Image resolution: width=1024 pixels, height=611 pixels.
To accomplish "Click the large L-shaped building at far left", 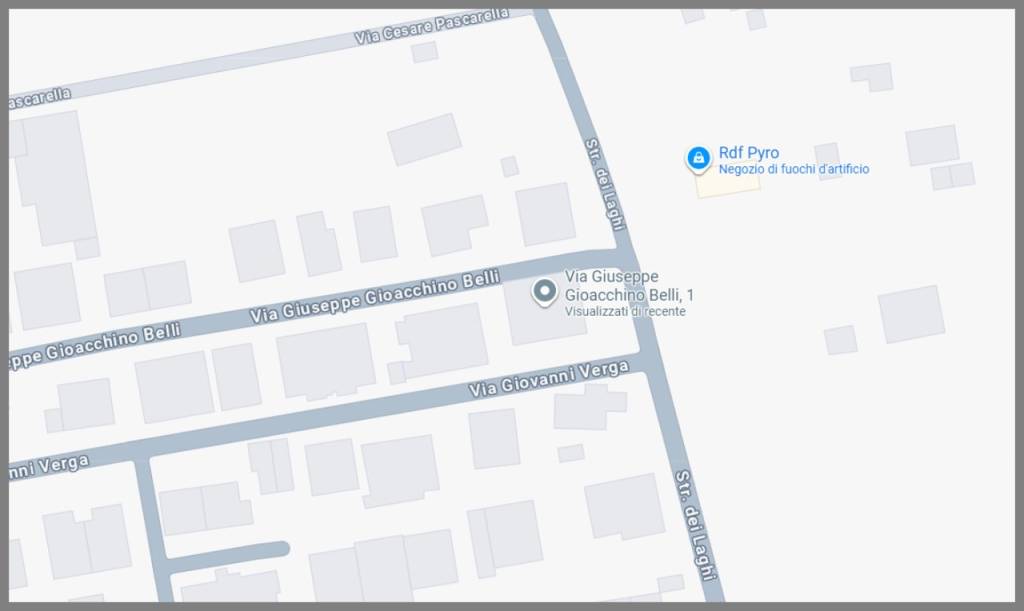I will (x=54, y=180).
